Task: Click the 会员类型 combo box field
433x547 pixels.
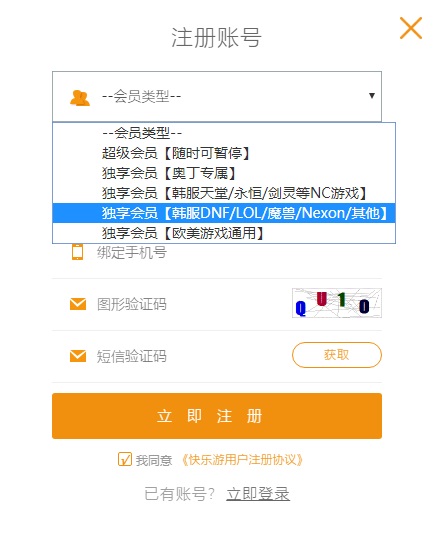Action: point(217,96)
